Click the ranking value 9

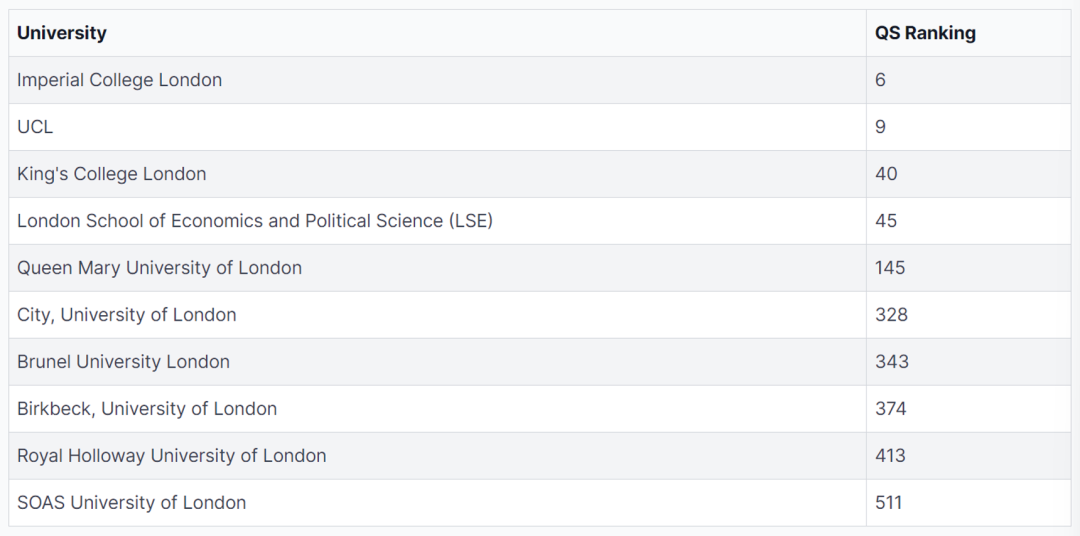click(x=880, y=127)
